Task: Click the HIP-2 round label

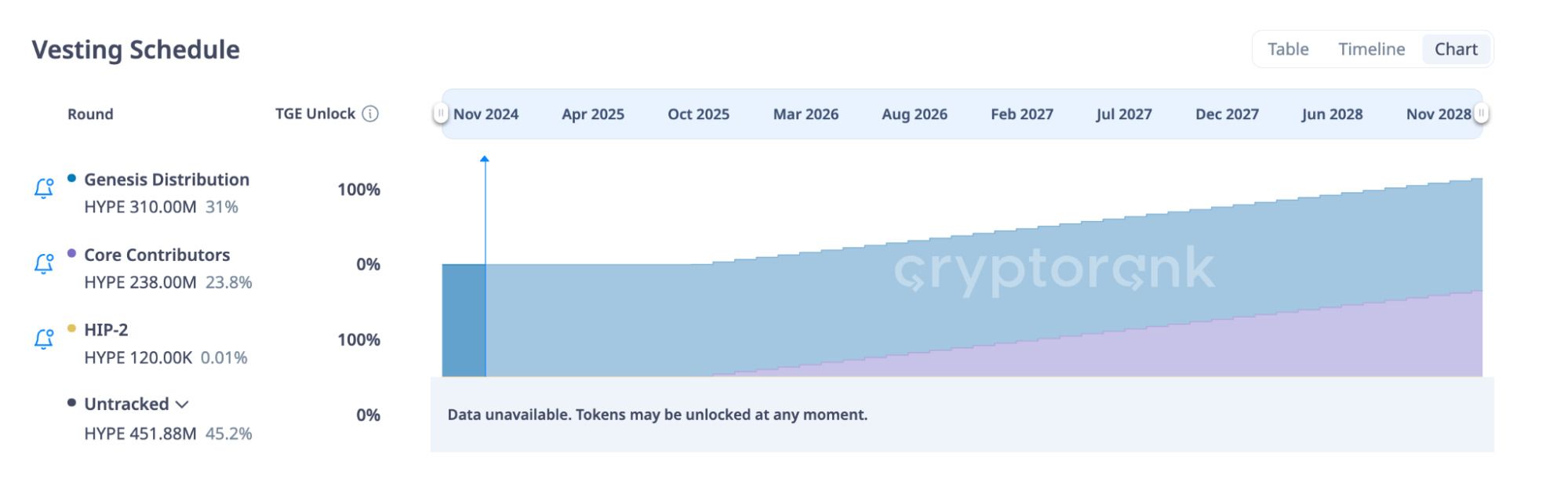Action: coord(106,330)
